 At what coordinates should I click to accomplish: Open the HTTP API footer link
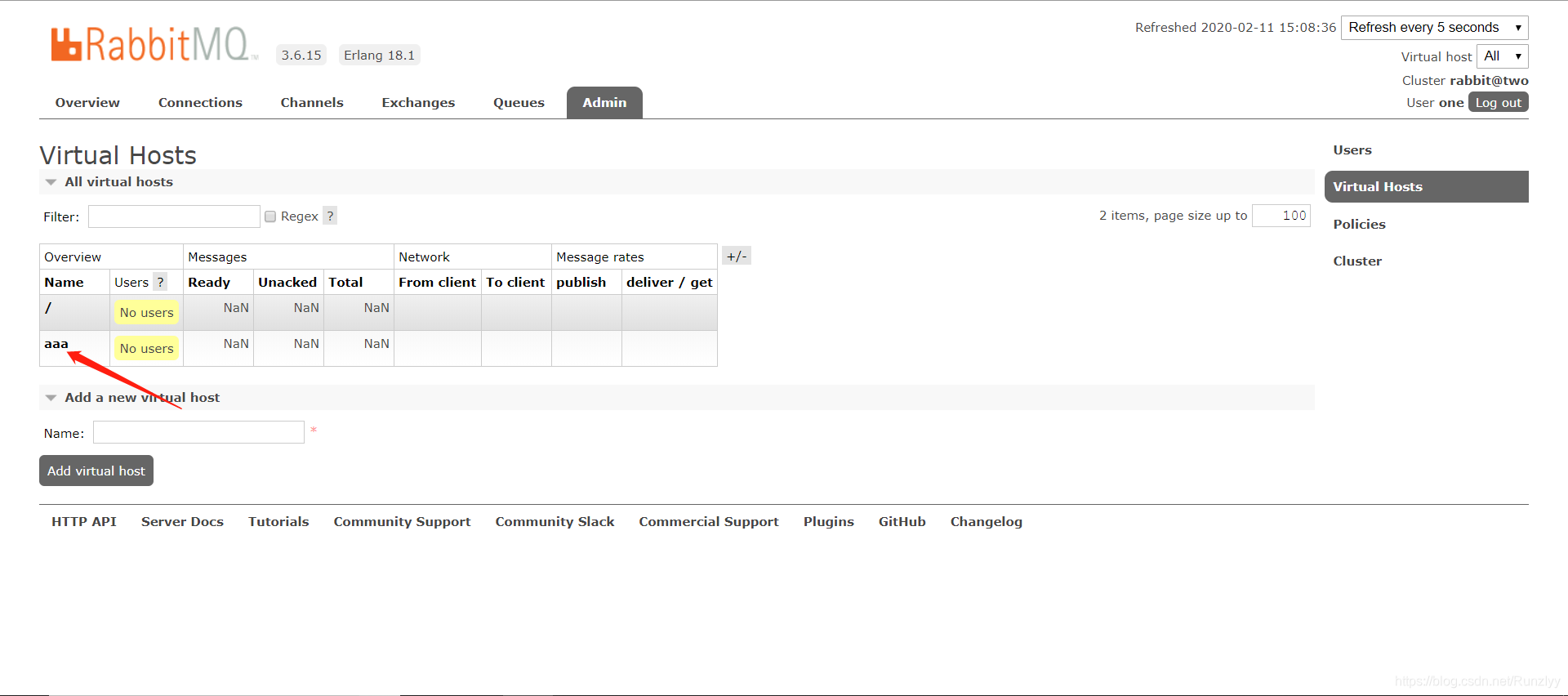pos(84,521)
